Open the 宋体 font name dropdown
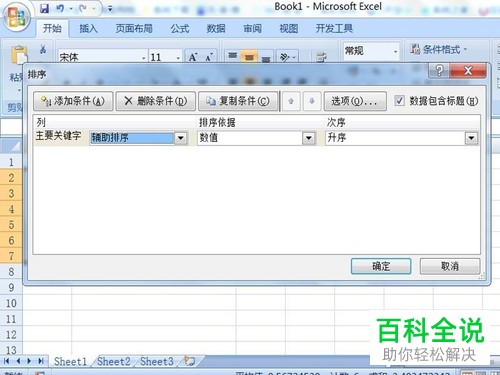This screenshot has height=375, width=500. pos(143,57)
